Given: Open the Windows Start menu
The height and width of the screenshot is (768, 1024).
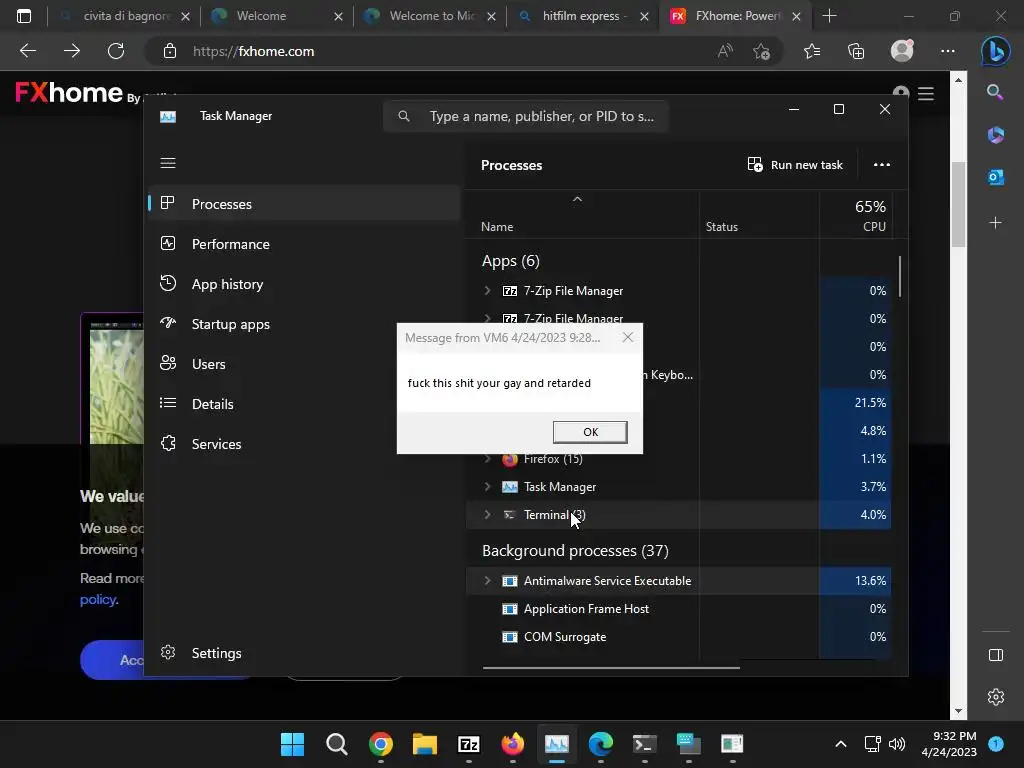Looking at the screenshot, I should point(292,744).
